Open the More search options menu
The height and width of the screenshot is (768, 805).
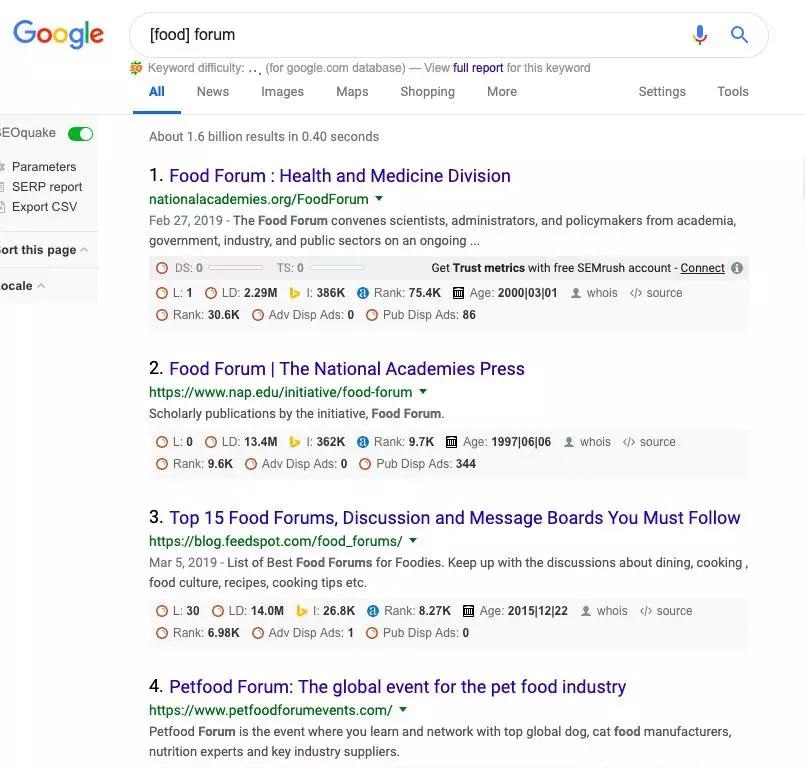[502, 92]
